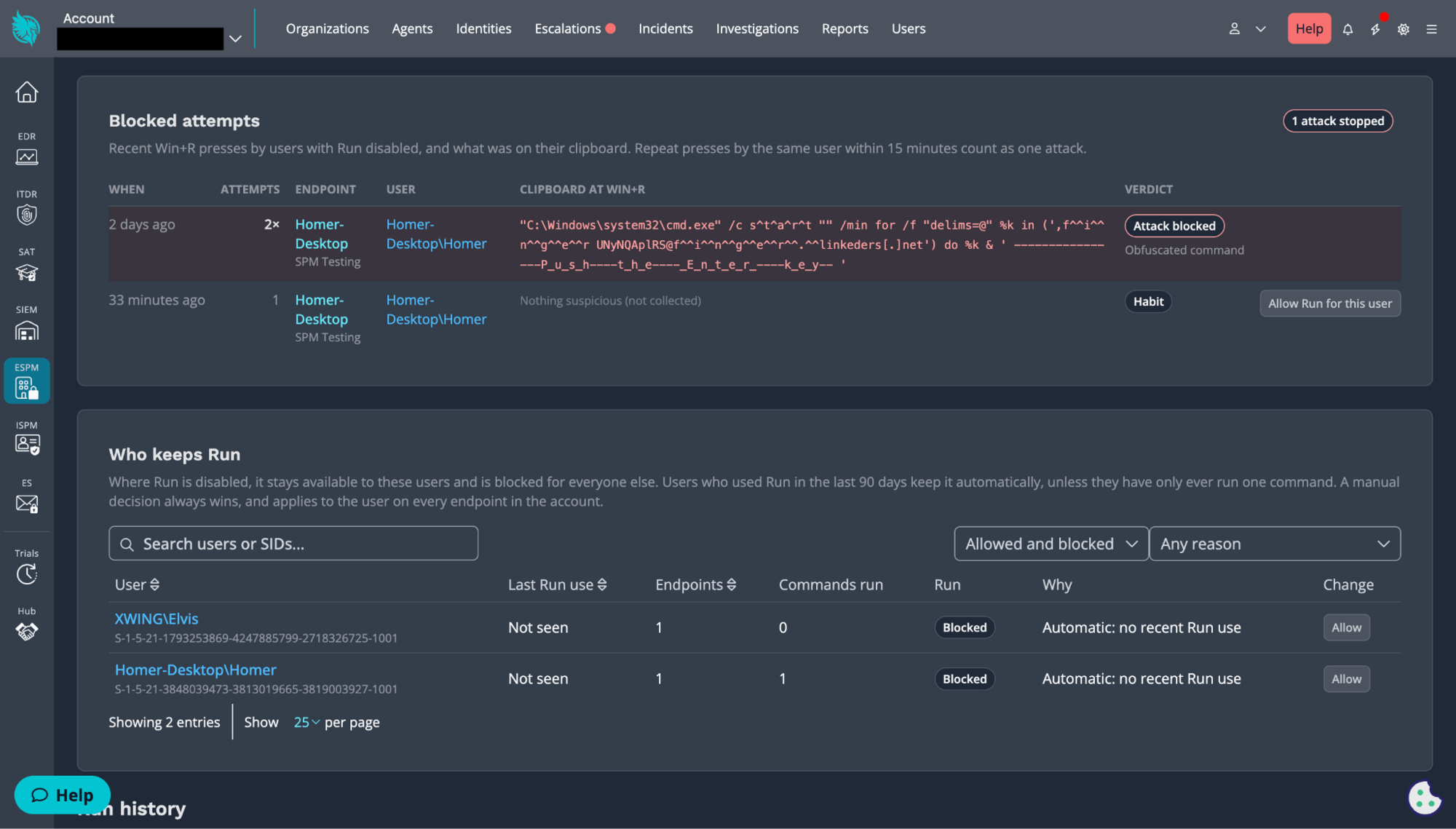
Task: Open the Reports menu item
Action: (x=844, y=29)
